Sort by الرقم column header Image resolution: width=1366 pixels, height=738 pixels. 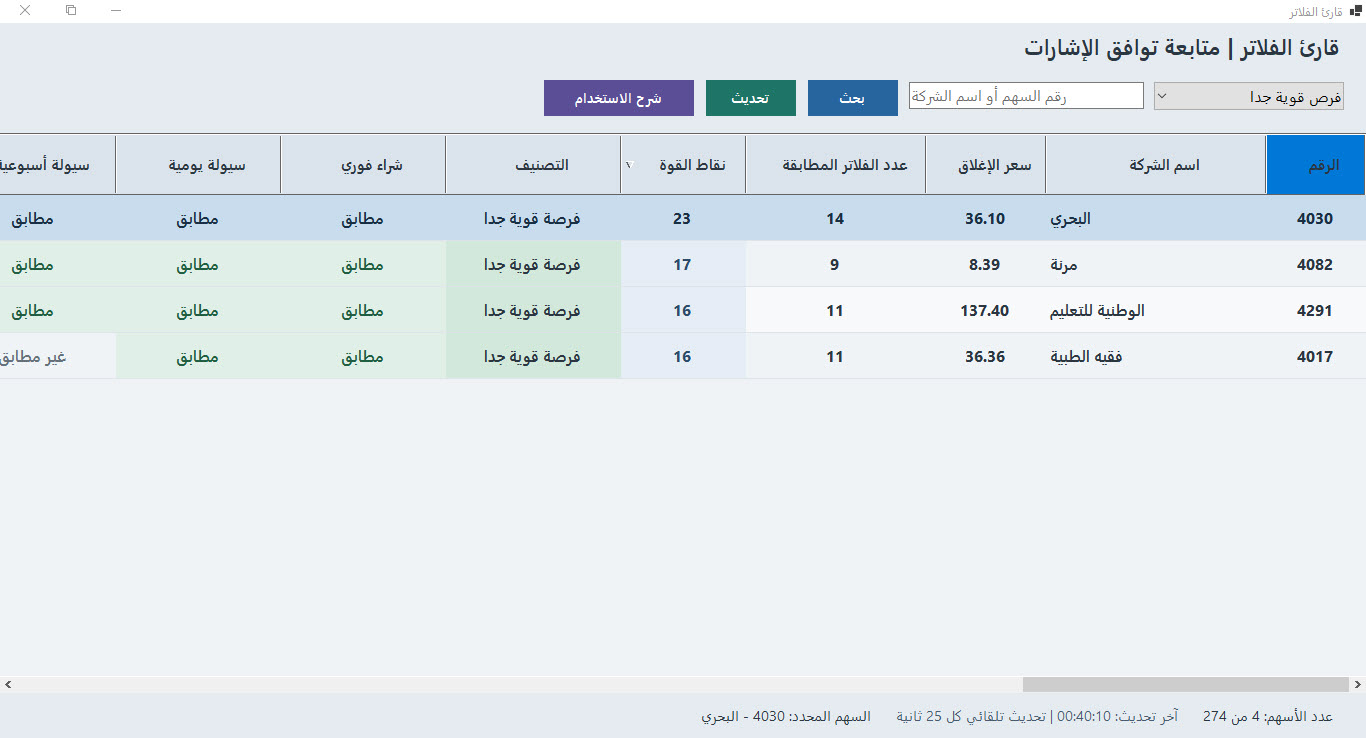click(1315, 165)
